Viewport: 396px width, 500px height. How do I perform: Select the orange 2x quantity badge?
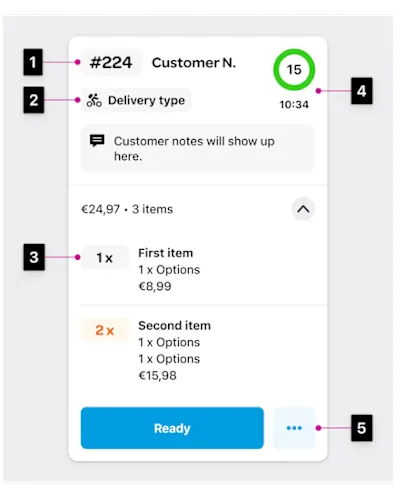(105, 330)
